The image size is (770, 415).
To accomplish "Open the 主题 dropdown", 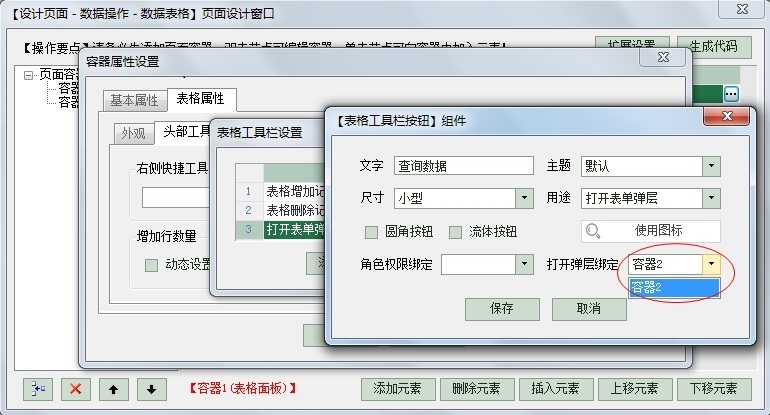I will (x=710, y=166).
